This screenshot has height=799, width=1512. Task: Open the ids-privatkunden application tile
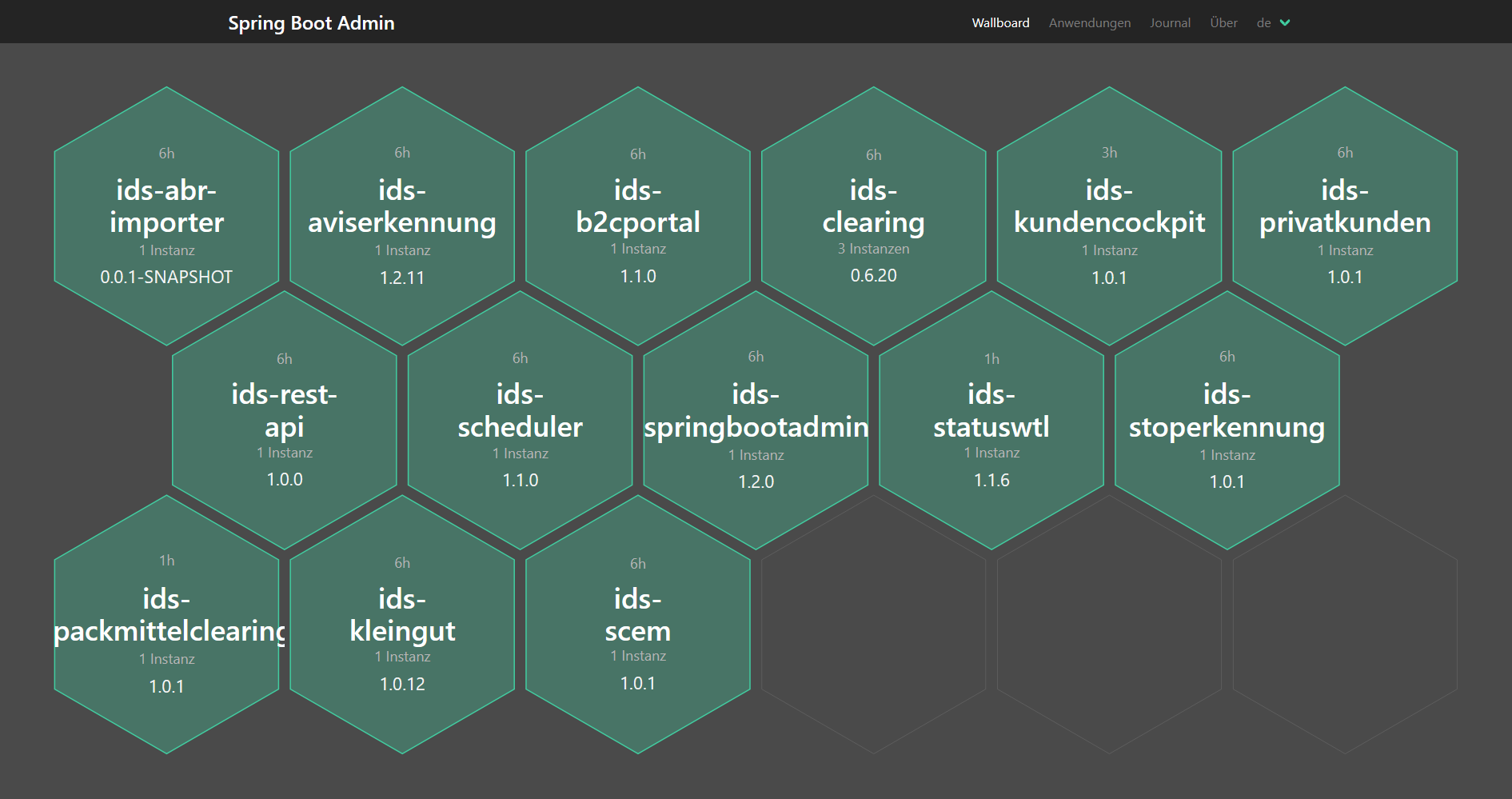(1345, 216)
